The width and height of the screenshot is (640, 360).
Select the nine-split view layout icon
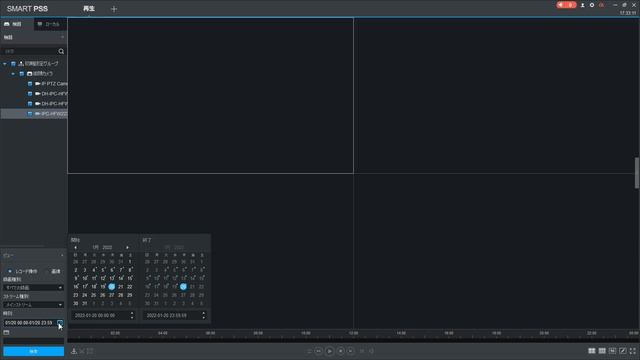602,351
